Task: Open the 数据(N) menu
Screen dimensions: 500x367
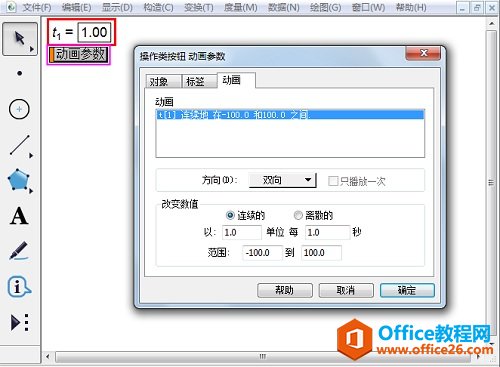Action: [x=284, y=7]
